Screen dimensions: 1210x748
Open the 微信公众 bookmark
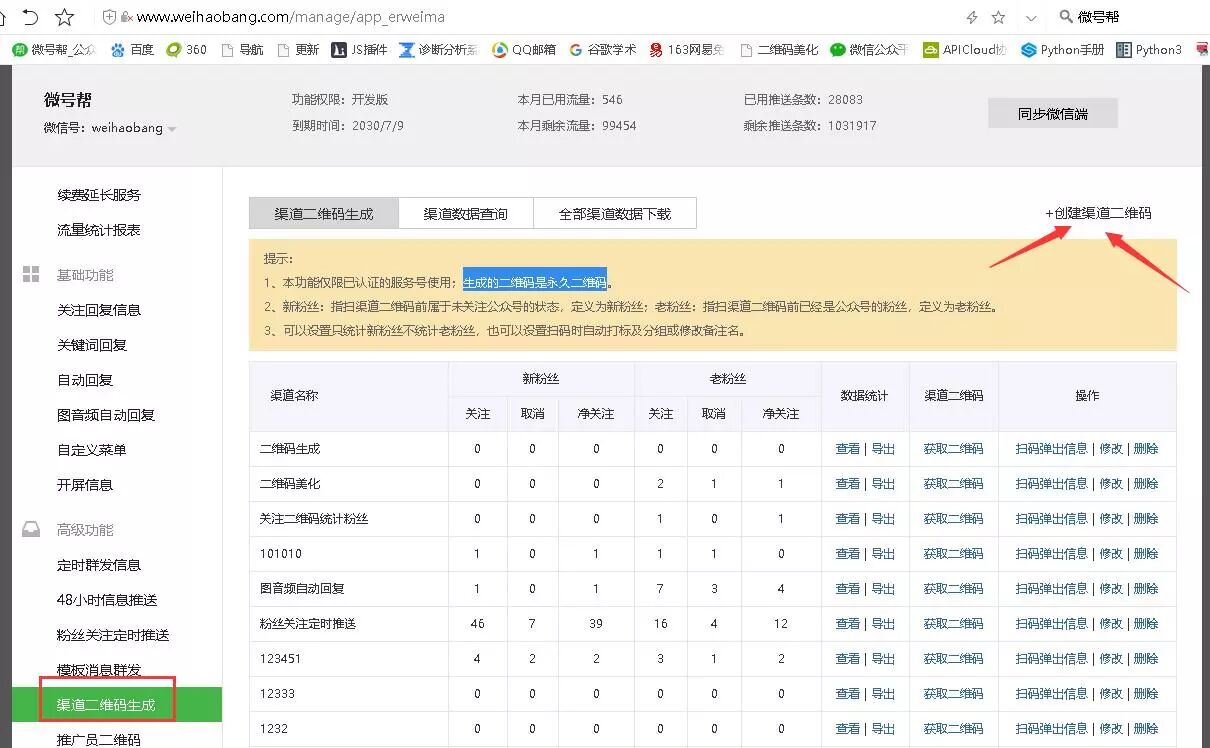click(x=869, y=49)
